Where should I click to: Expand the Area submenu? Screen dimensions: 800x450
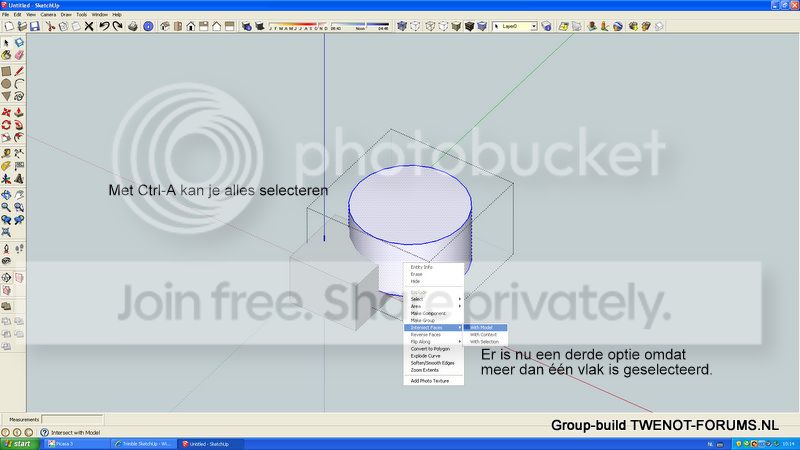[x=434, y=306]
